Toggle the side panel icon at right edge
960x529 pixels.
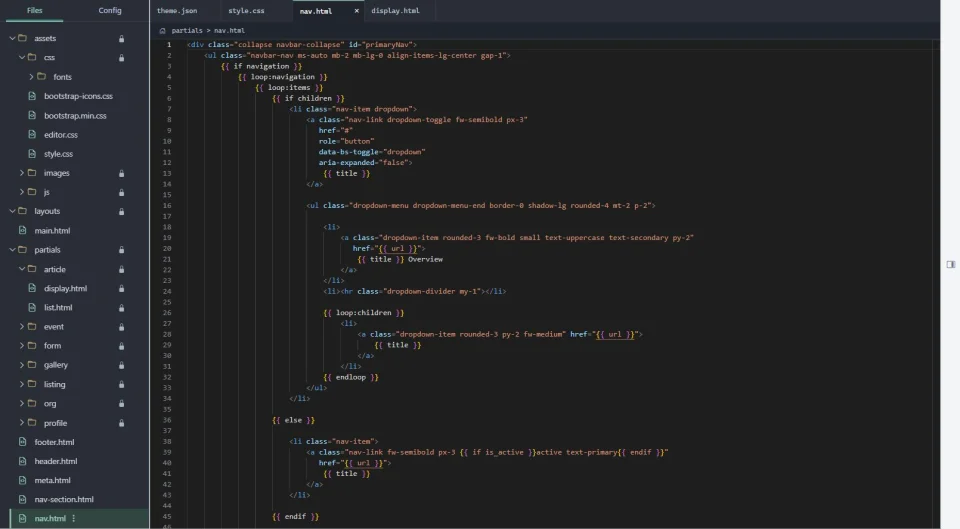(x=950, y=264)
